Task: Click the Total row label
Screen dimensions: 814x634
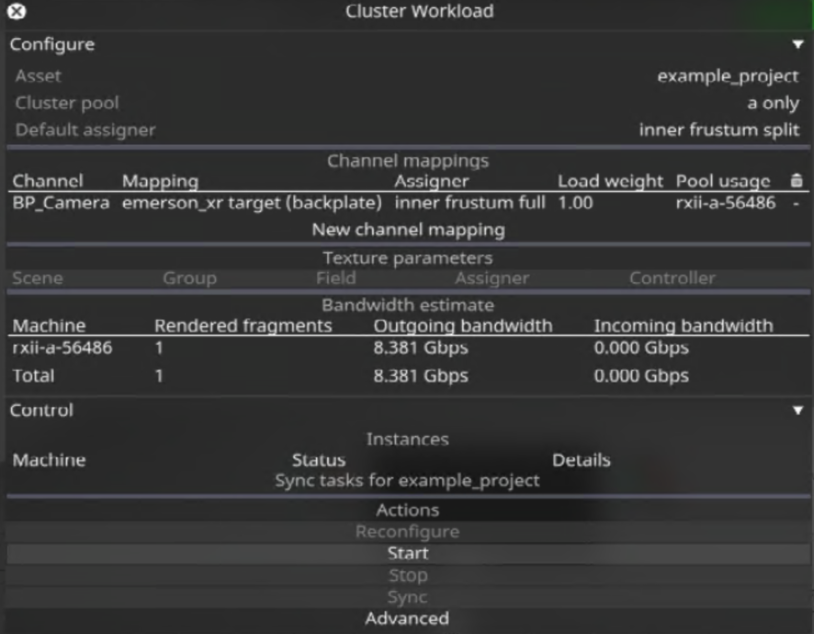Action: pos(33,375)
